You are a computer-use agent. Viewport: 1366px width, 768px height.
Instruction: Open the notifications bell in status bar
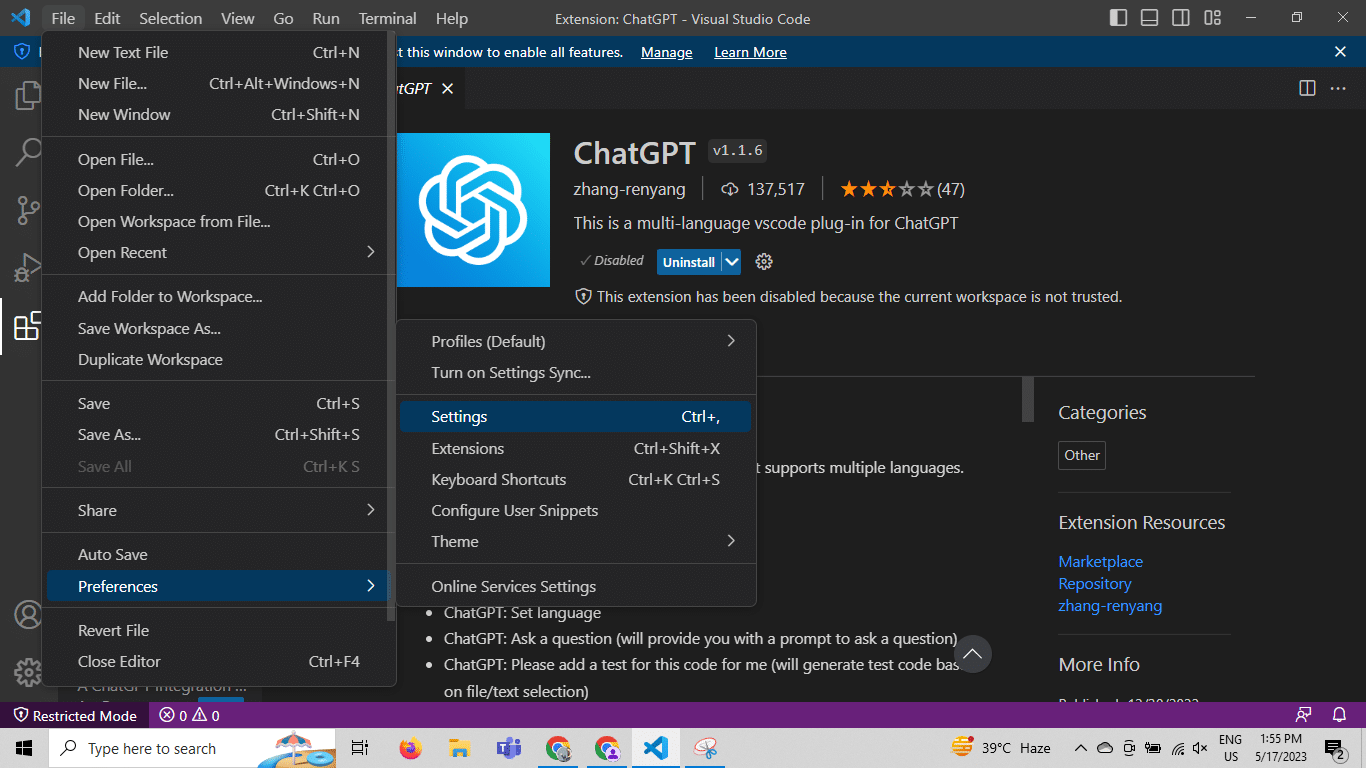click(1339, 715)
